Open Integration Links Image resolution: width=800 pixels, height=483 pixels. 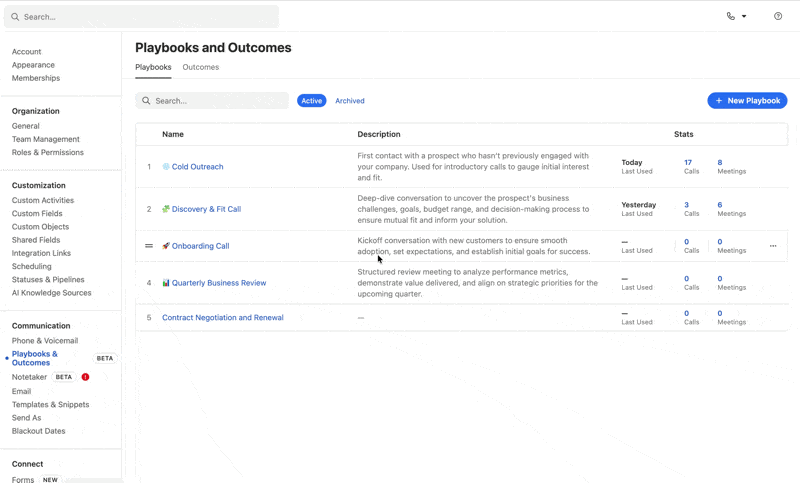(41, 253)
